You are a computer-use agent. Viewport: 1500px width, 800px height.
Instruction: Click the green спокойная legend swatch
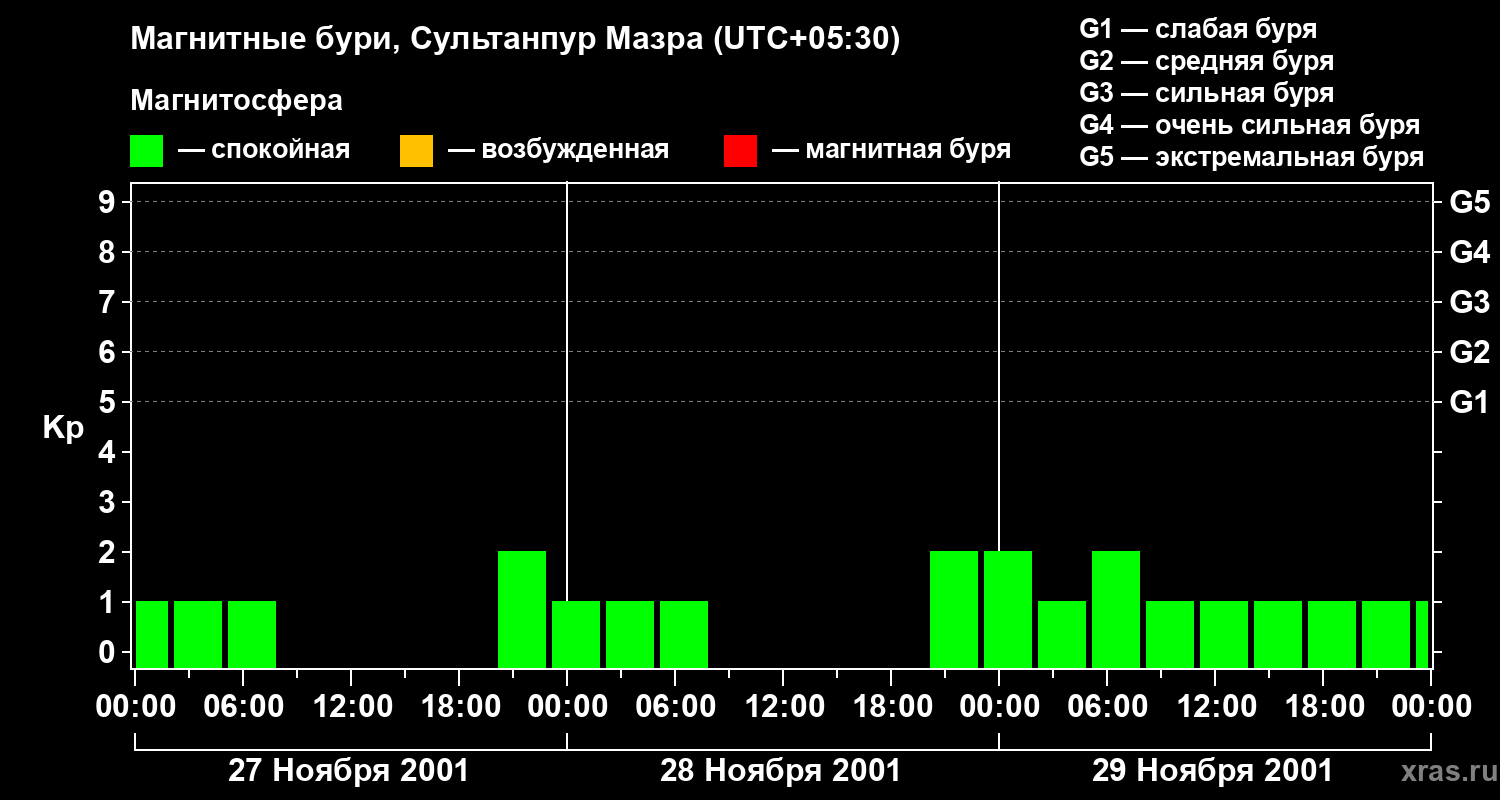[x=146, y=151]
